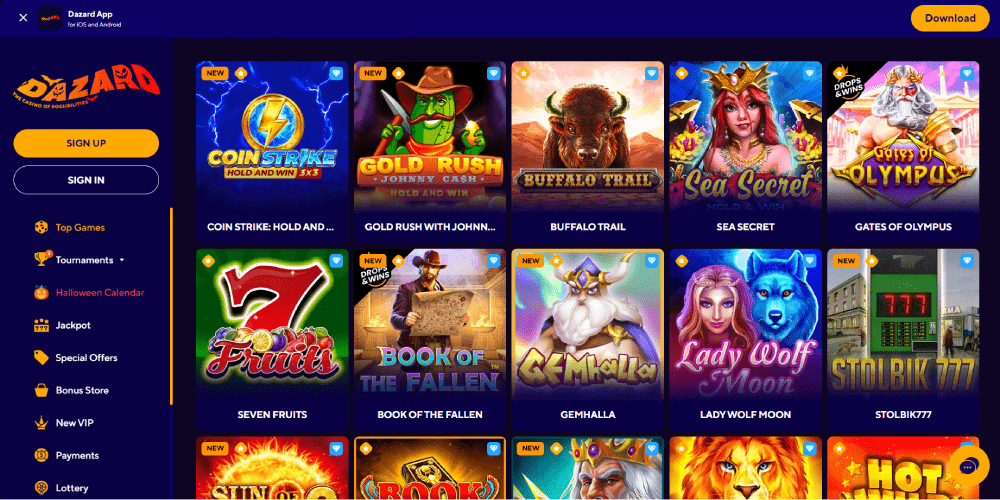Click the trophy icon beside Tournaments
The height and width of the screenshot is (500, 1000).
(41, 259)
